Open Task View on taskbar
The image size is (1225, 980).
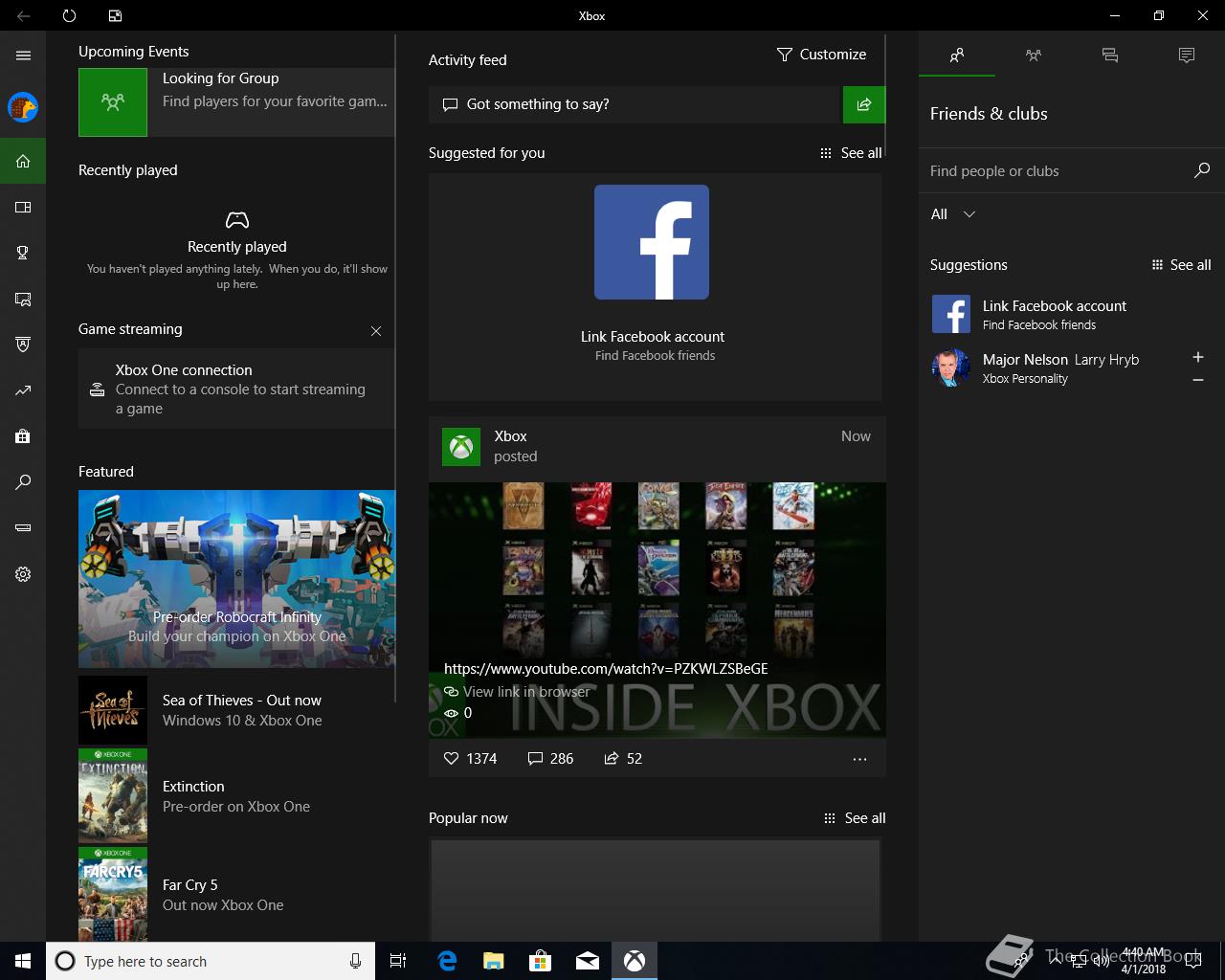[398, 961]
